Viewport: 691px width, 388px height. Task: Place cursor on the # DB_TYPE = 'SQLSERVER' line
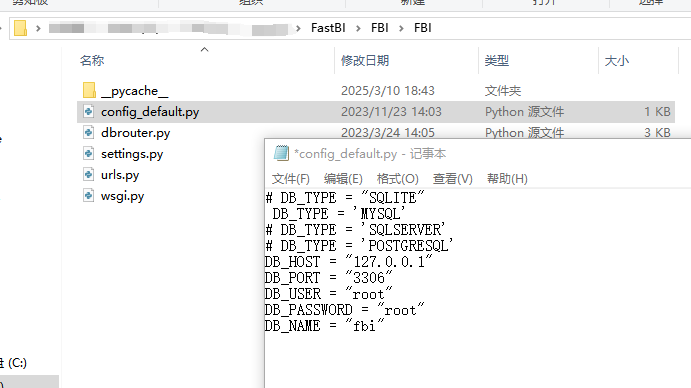pyautogui.click(x=355, y=230)
